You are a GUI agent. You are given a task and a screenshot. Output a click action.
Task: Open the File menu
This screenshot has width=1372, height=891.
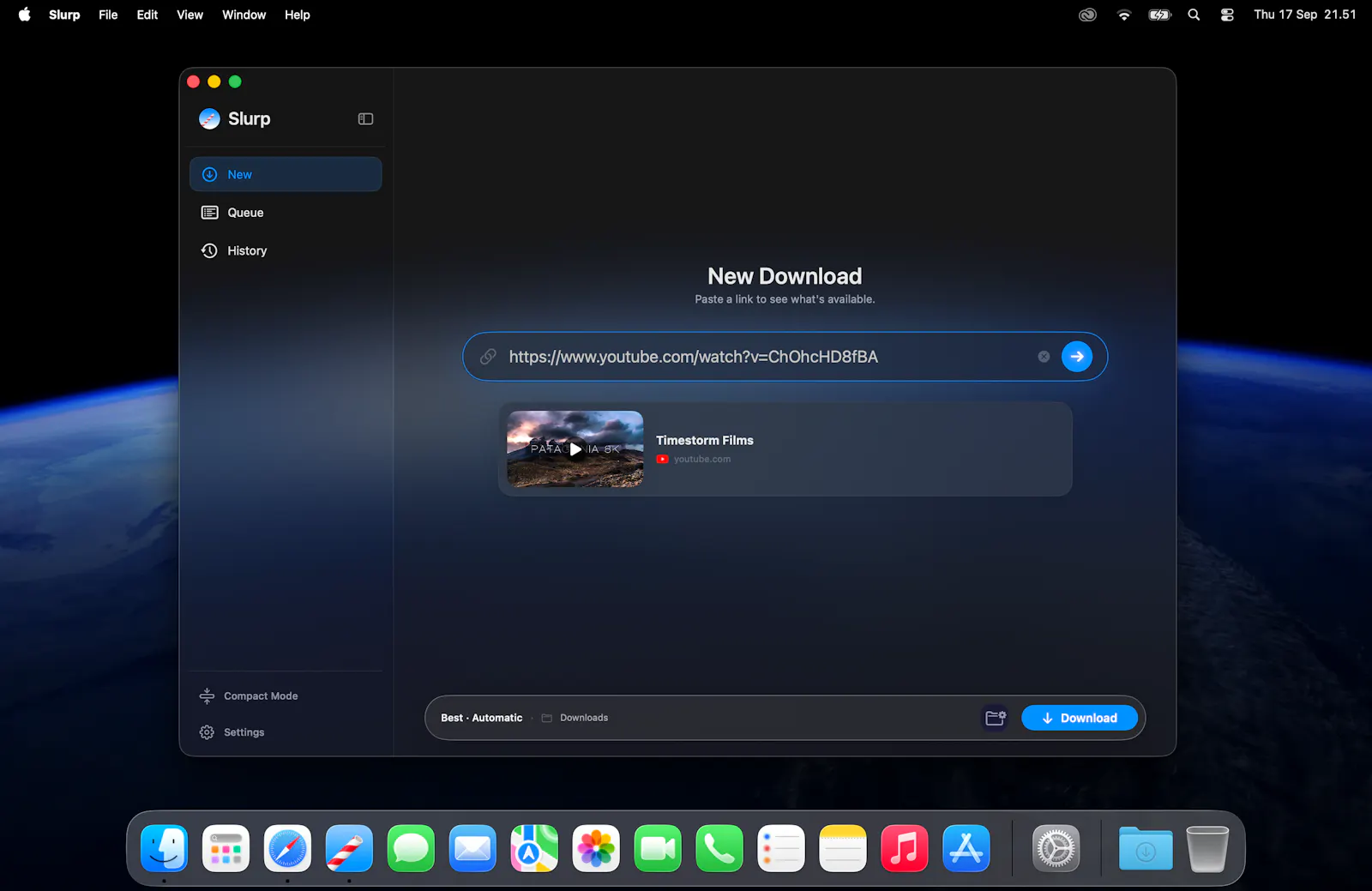tap(108, 15)
